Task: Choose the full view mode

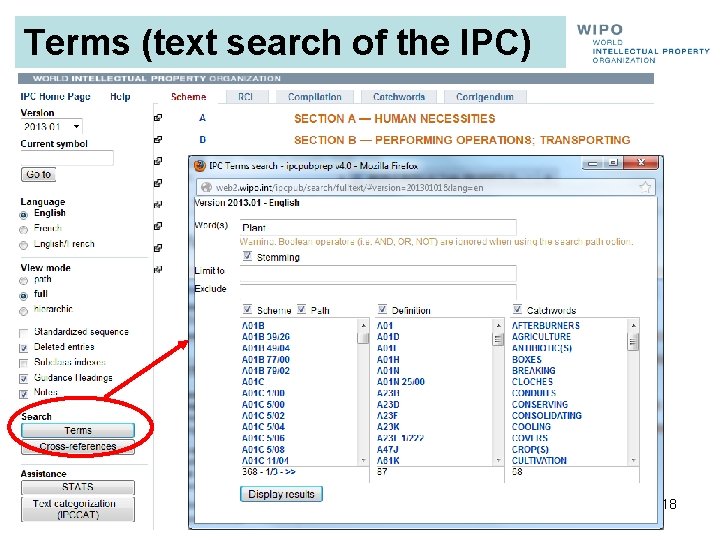Action: pyautogui.click(x=23, y=296)
